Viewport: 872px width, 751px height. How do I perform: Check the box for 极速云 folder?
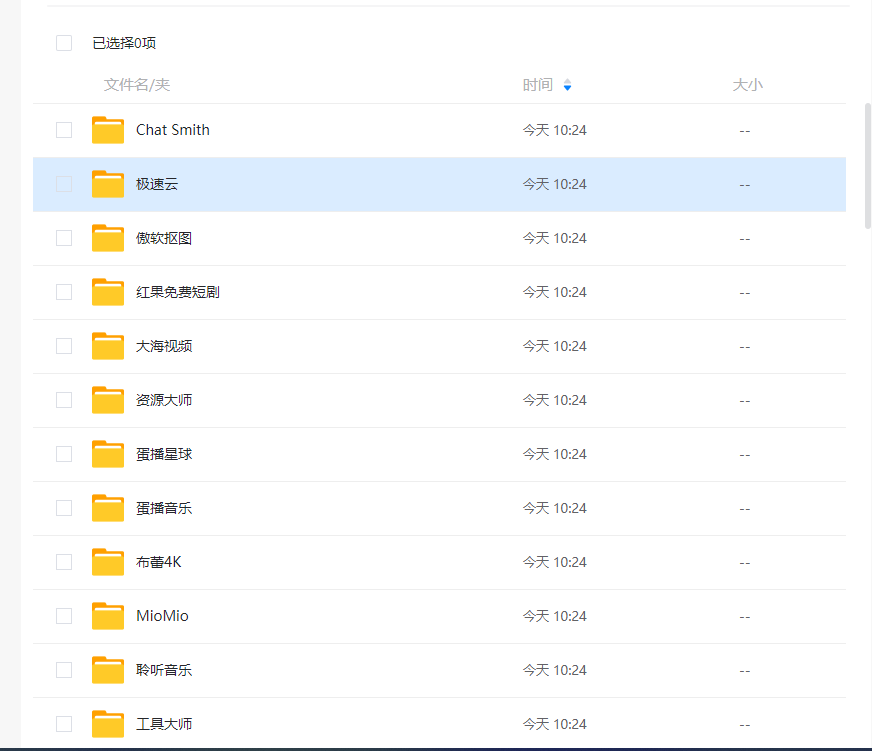coord(64,184)
